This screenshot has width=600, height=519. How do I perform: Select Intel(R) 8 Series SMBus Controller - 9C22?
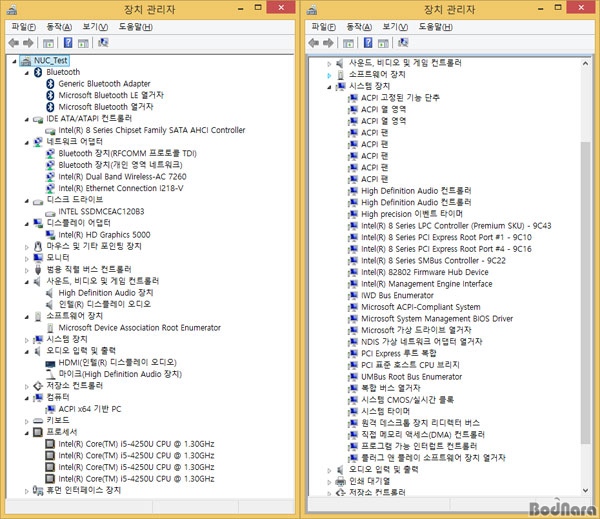click(433, 260)
